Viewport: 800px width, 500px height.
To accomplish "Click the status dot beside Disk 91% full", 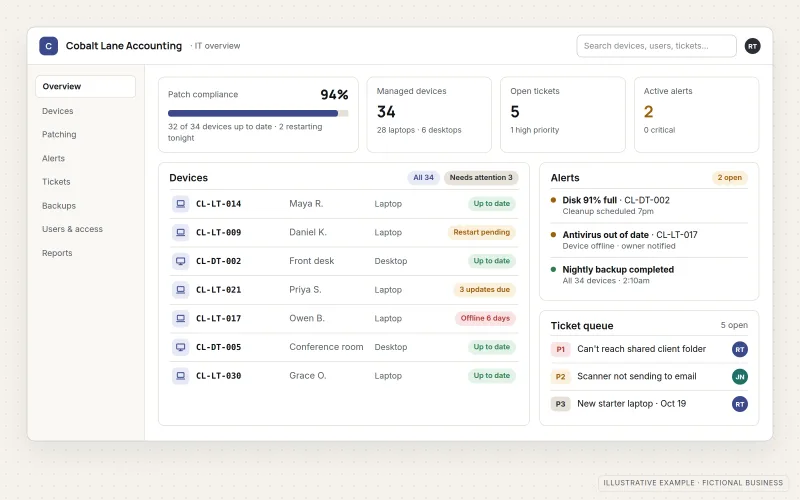I will coord(554,200).
